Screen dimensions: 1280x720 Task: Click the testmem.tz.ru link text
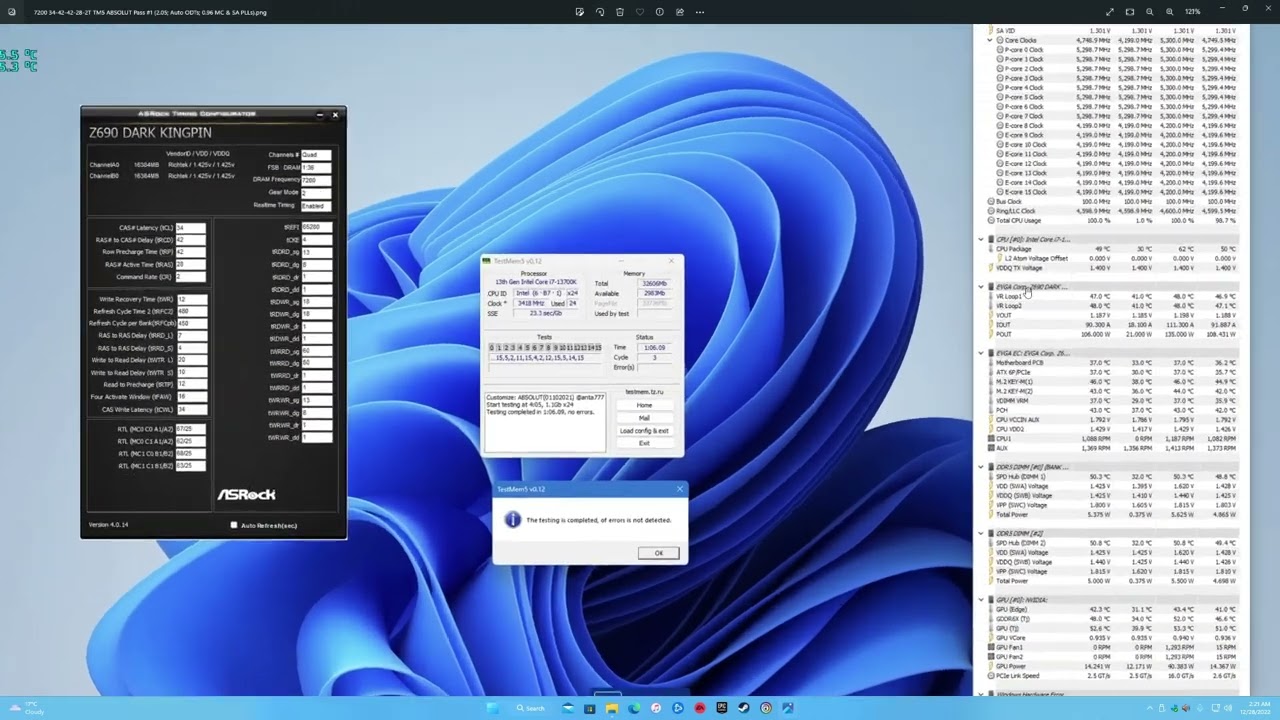click(x=644, y=392)
